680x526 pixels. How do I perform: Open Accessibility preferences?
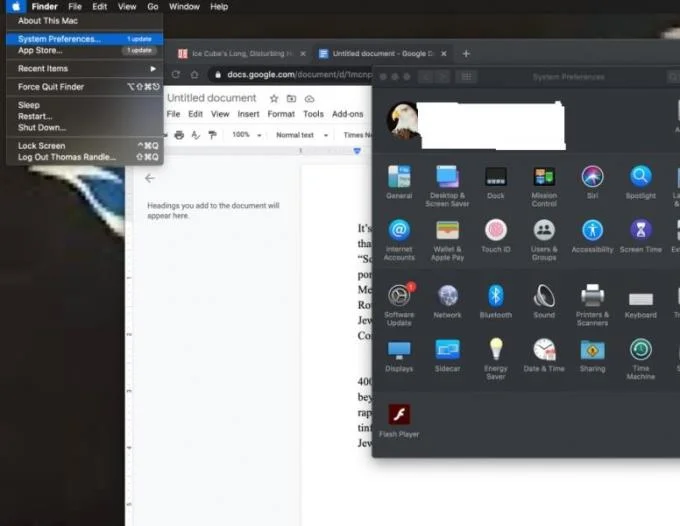click(x=592, y=236)
